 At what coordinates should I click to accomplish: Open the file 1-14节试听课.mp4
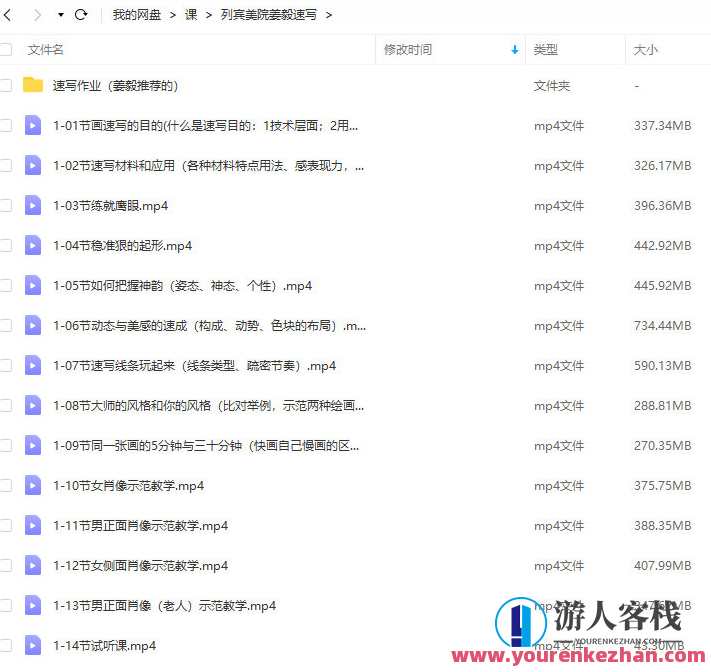[x=104, y=645]
